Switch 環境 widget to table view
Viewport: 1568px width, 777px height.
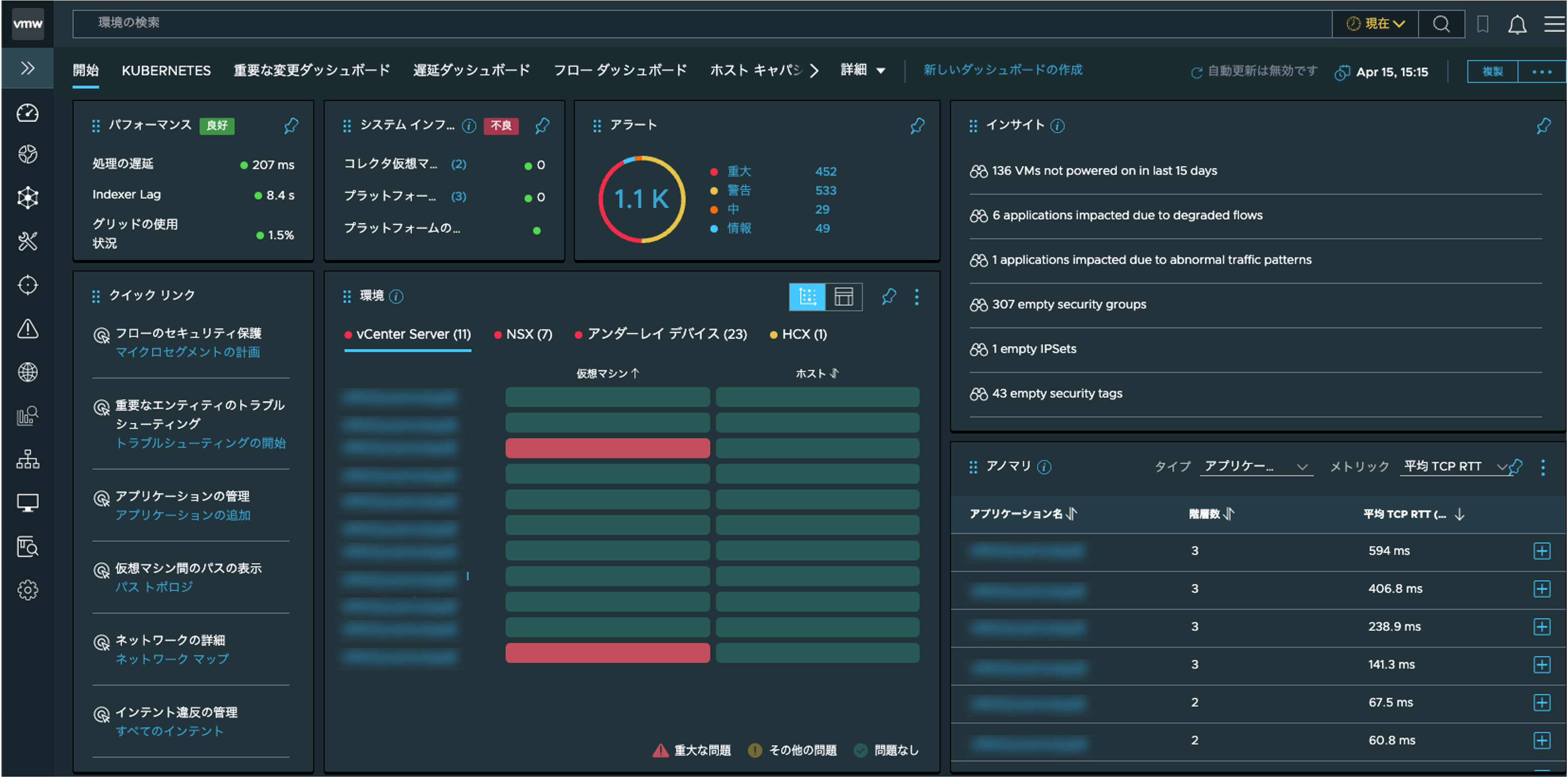point(844,297)
